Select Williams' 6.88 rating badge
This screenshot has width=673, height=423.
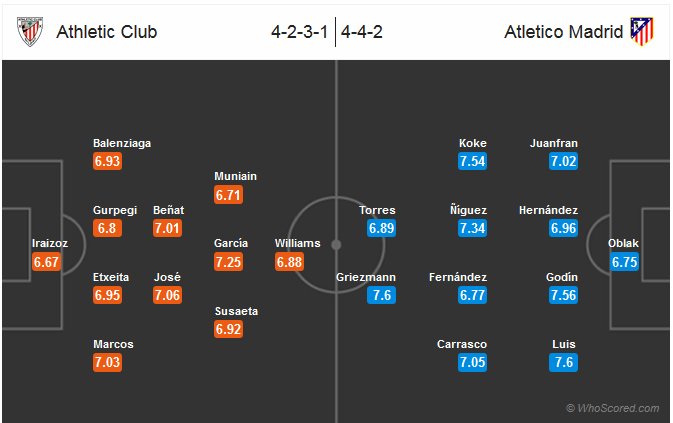point(289,262)
